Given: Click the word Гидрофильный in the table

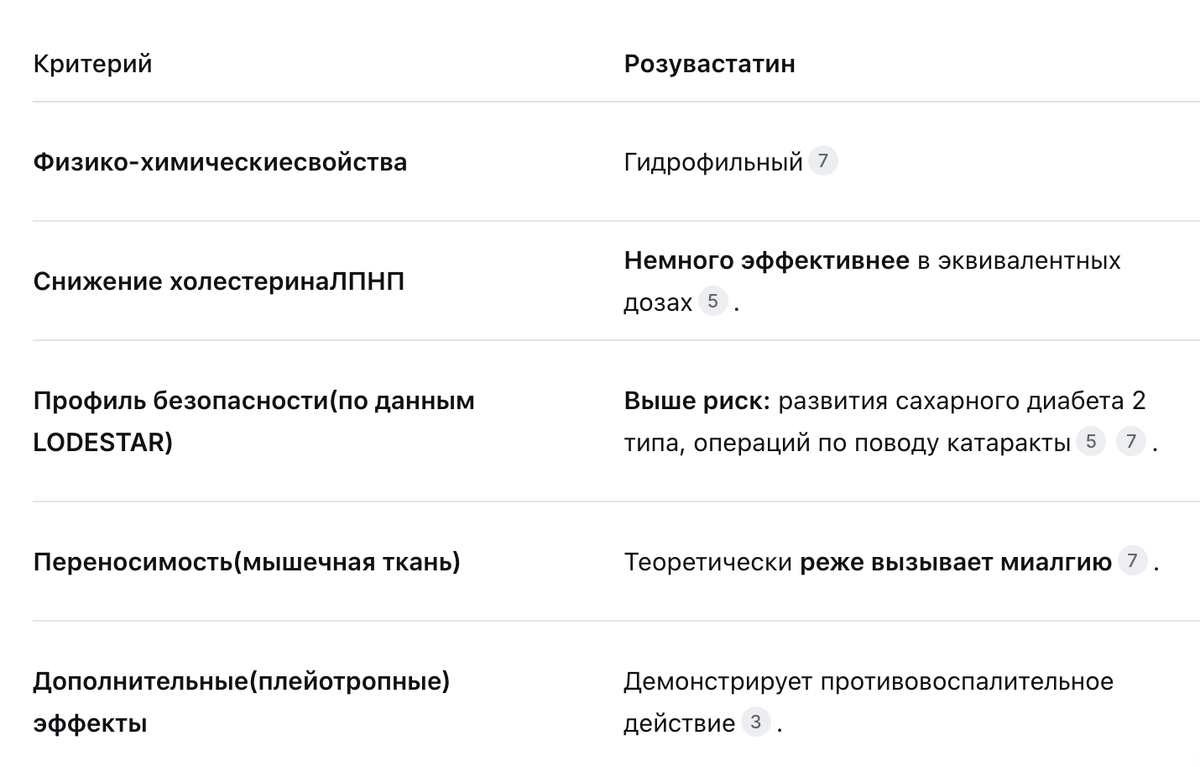Looking at the screenshot, I should point(713,162).
